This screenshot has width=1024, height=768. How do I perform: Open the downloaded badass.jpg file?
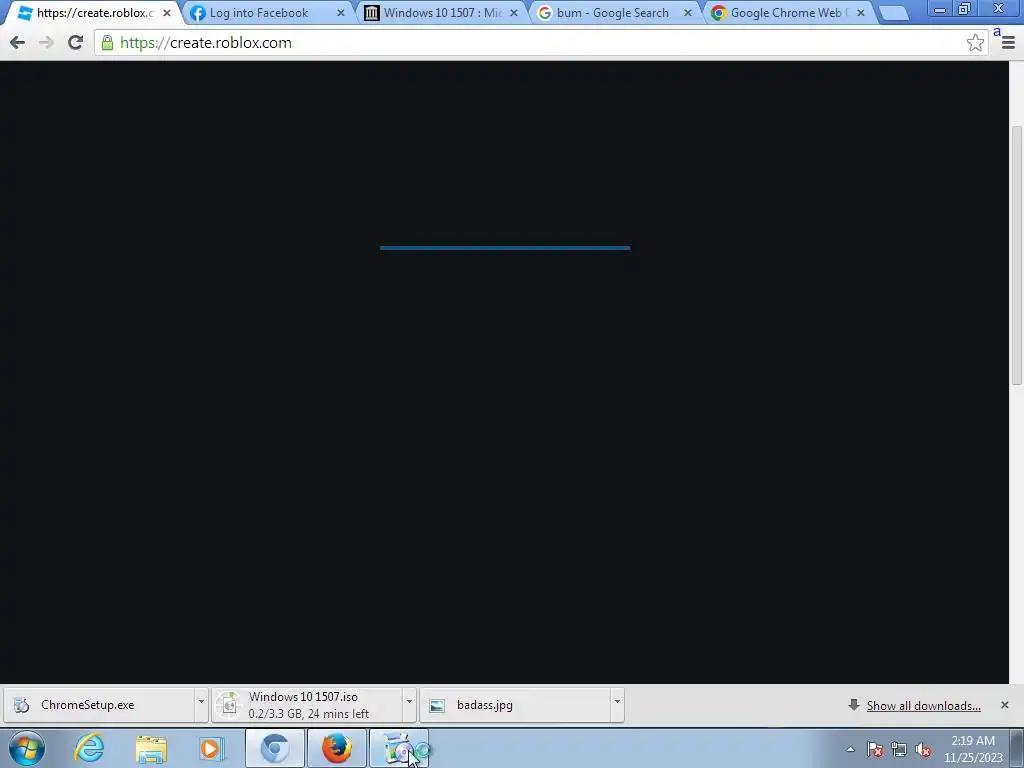point(515,705)
